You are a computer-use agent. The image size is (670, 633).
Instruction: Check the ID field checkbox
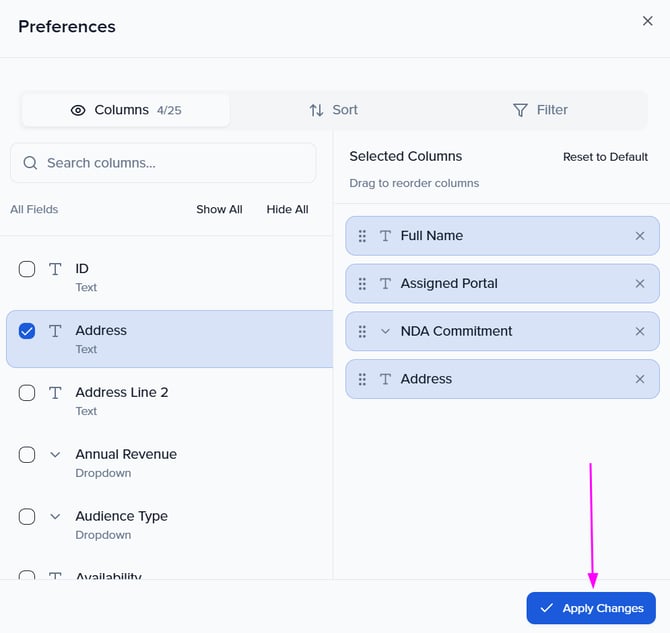(x=27, y=269)
